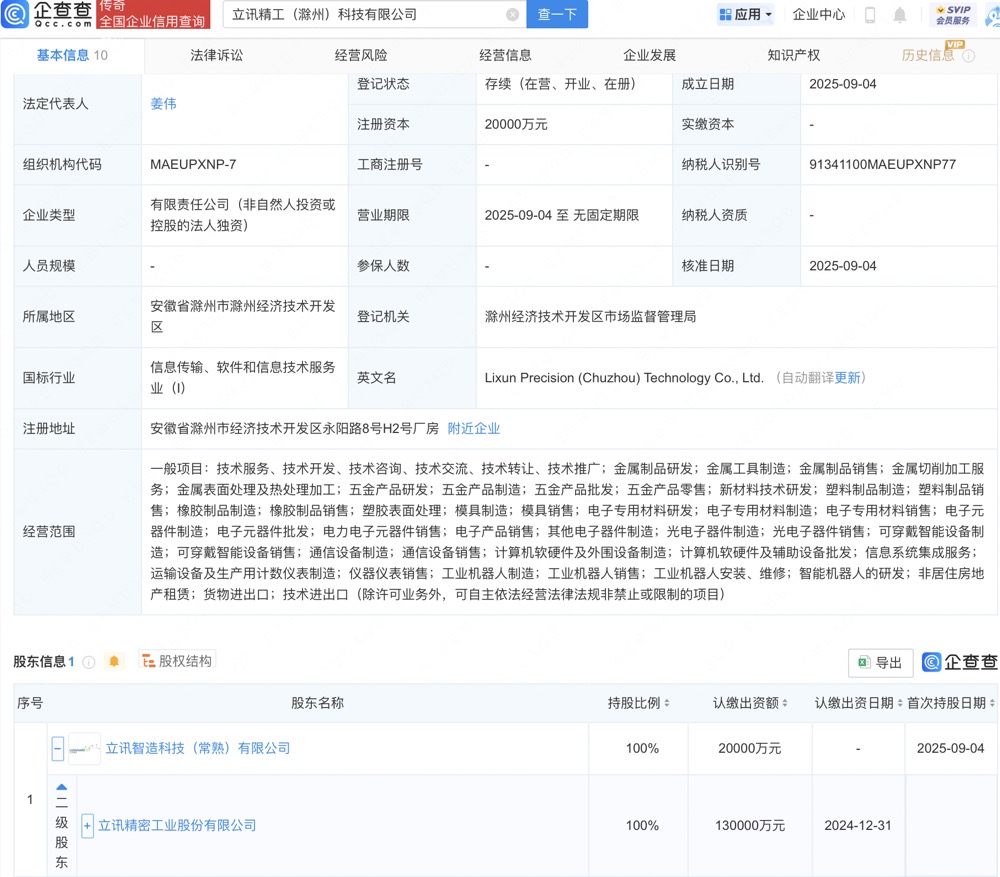This screenshot has height=877, width=1000.
Task: Open SVIP member services badge
Action: 955,15
